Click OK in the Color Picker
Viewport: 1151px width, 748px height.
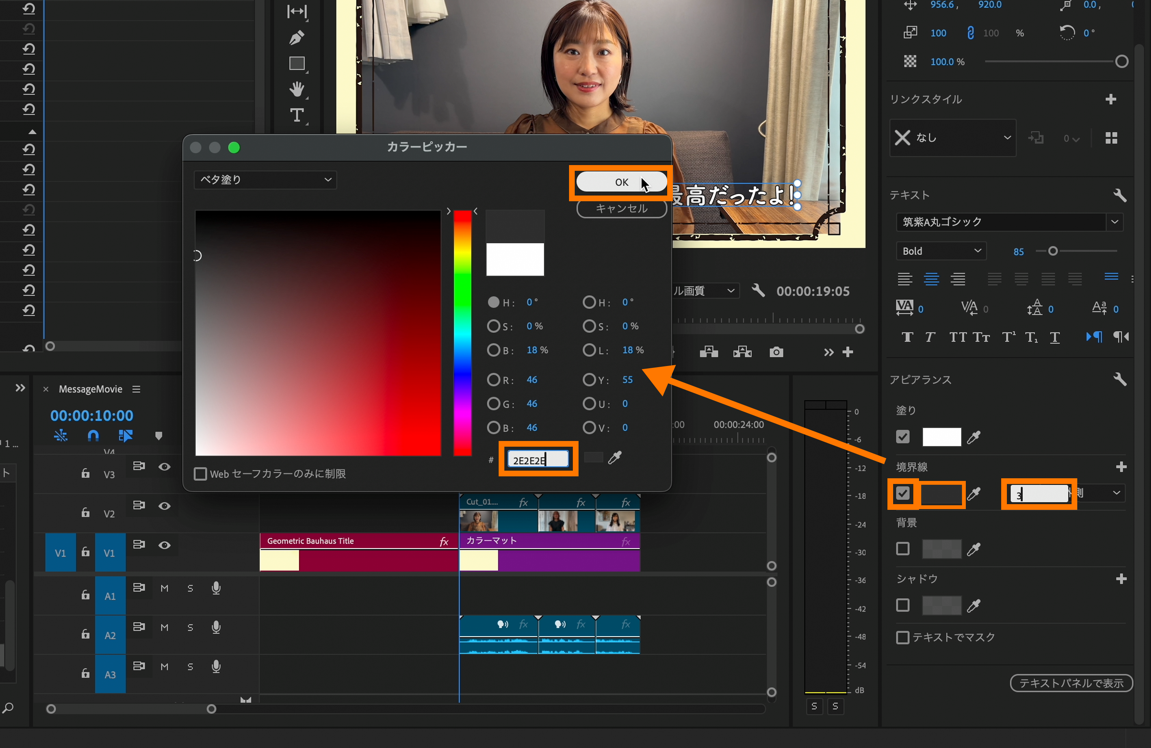point(622,182)
